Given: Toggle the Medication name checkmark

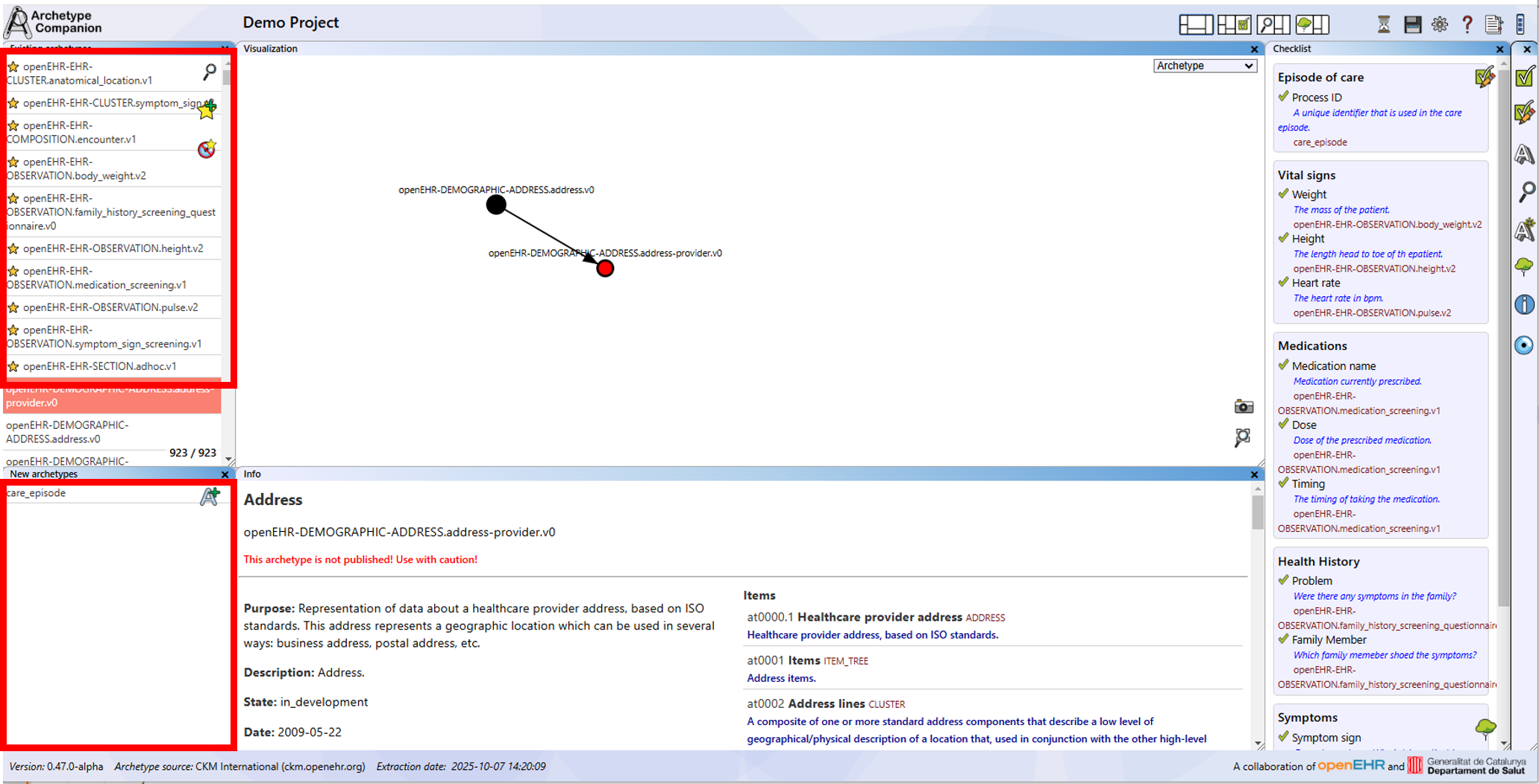Looking at the screenshot, I should point(1283,366).
